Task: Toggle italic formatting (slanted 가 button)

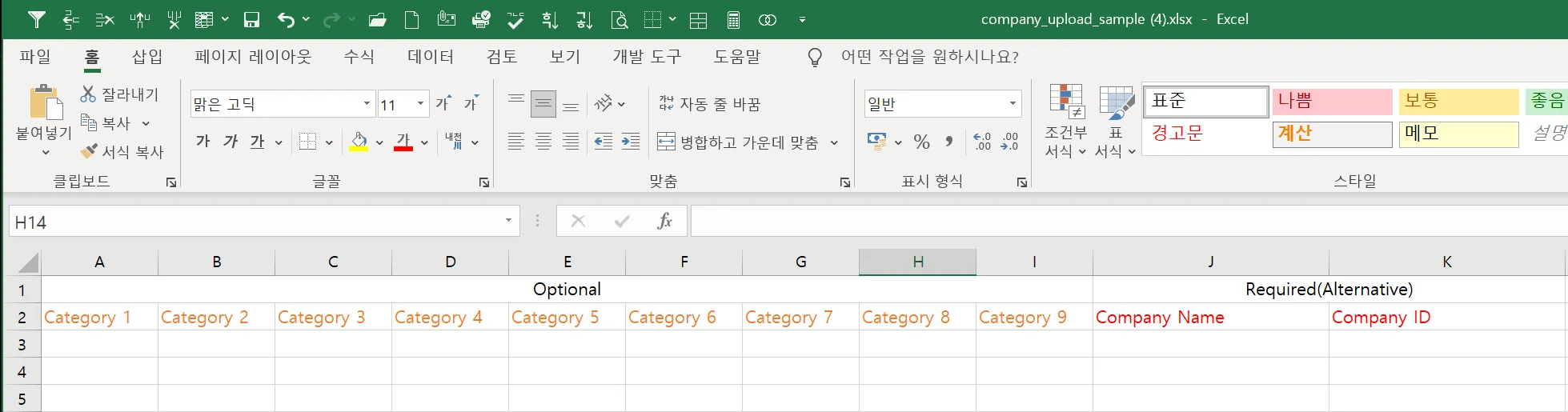Action: 231,142
